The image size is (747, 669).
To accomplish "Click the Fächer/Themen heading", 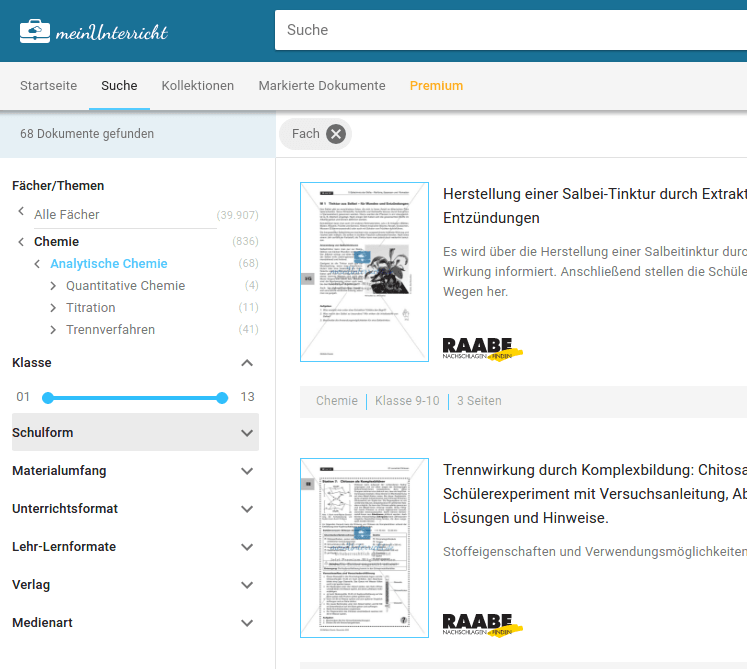I will coord(58,185).
